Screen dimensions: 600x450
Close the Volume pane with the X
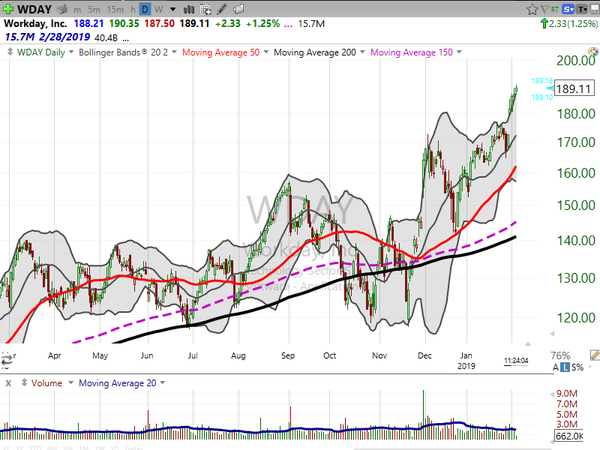click(x=8, y=383)
